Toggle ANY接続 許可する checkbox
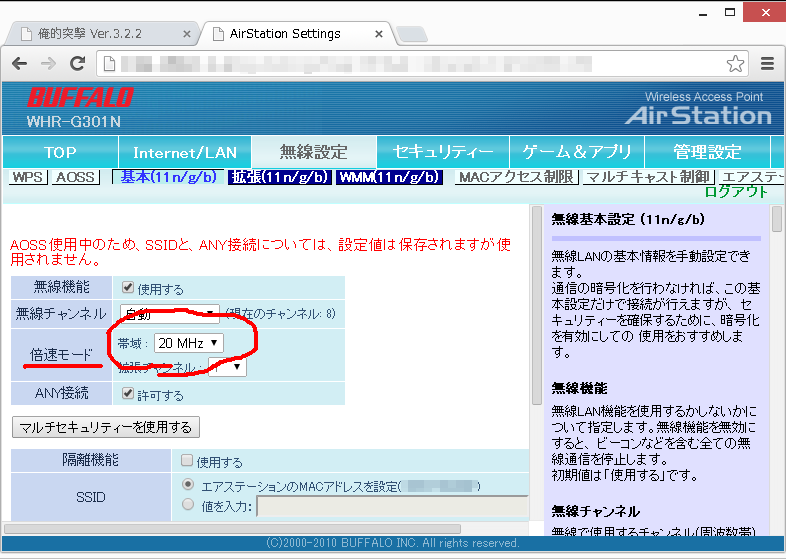 coord(128,394)
